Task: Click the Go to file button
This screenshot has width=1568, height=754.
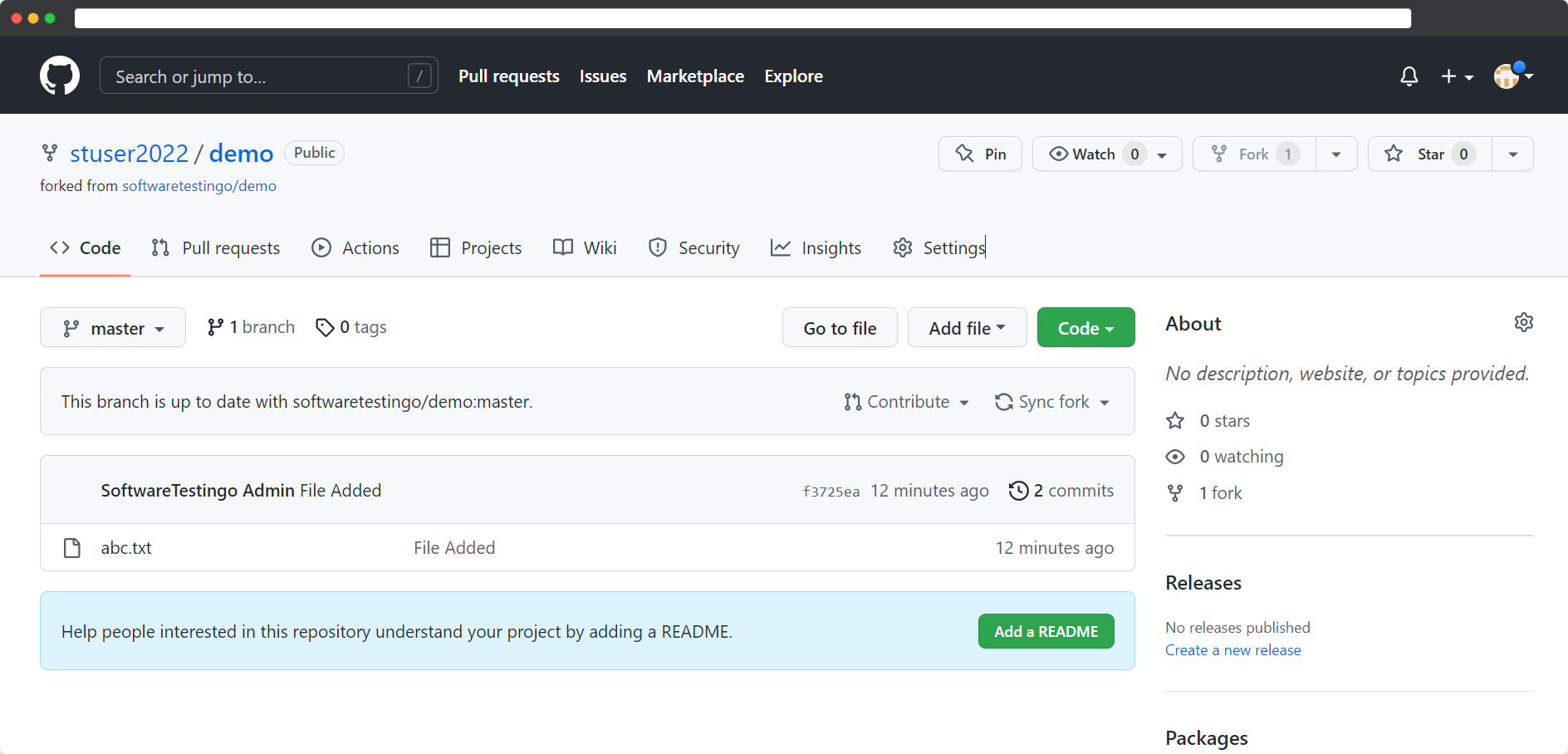Action: pos(840,328)
